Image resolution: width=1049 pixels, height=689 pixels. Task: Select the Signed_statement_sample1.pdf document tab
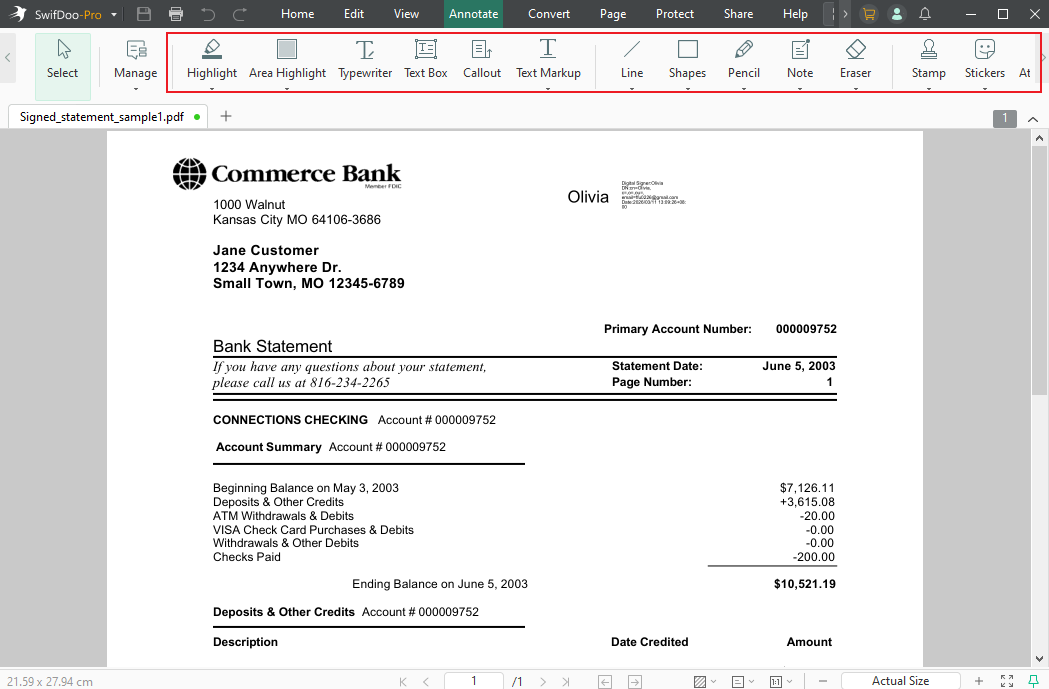(x=102, y=116)
